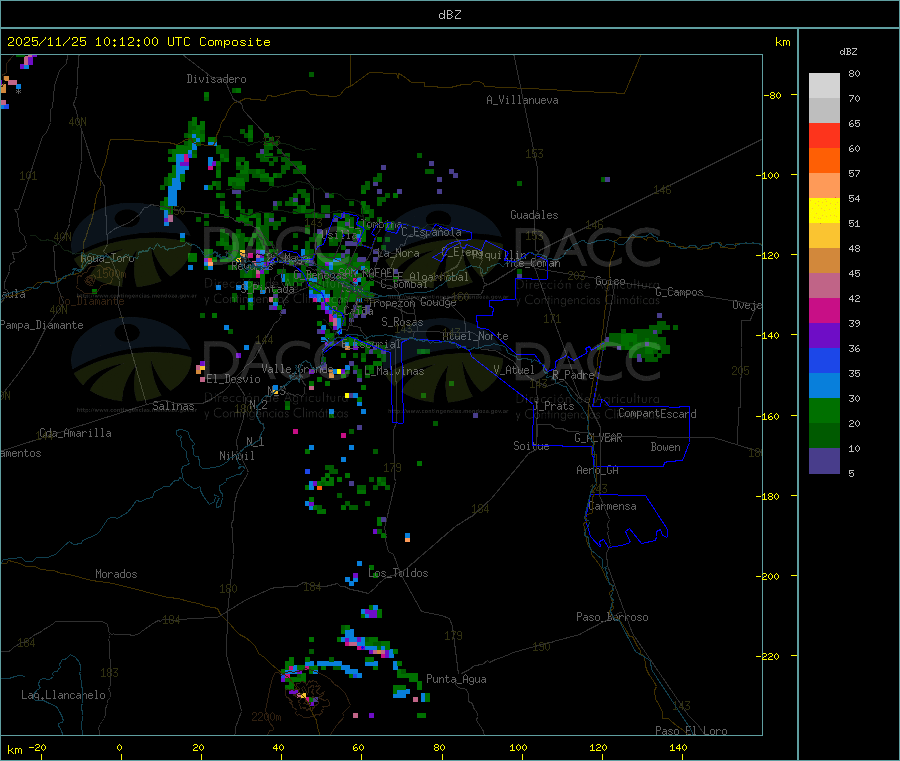Click the Tropezon Goudge label

(x=412, y=302)
